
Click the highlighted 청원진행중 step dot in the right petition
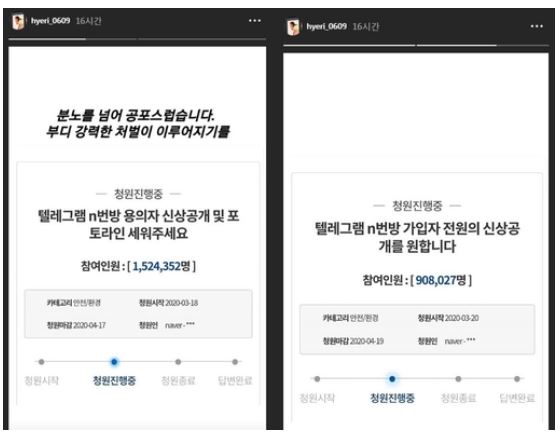click(x=392, y=379)
